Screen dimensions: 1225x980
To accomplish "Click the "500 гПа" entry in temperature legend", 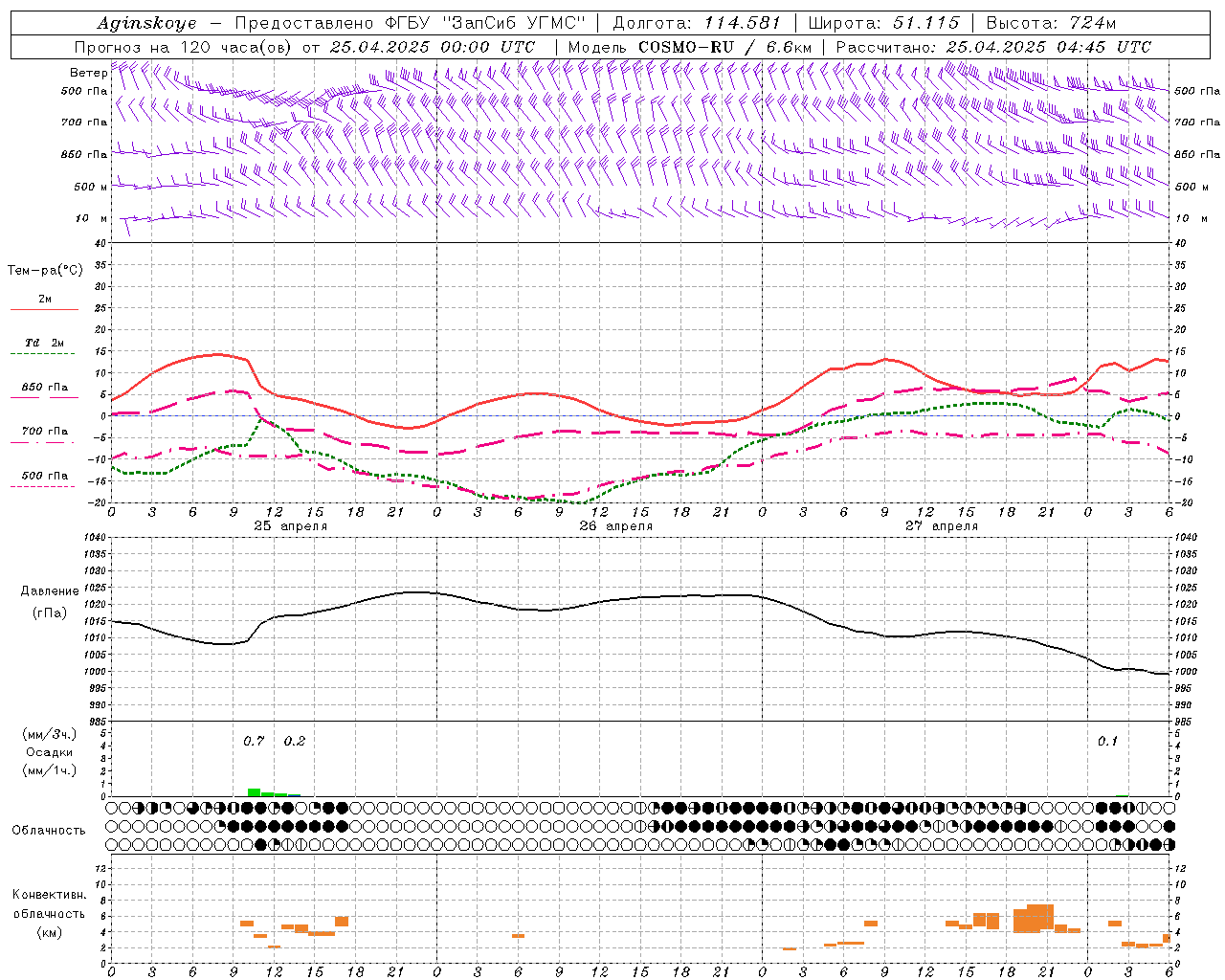I will coord(45,476).
